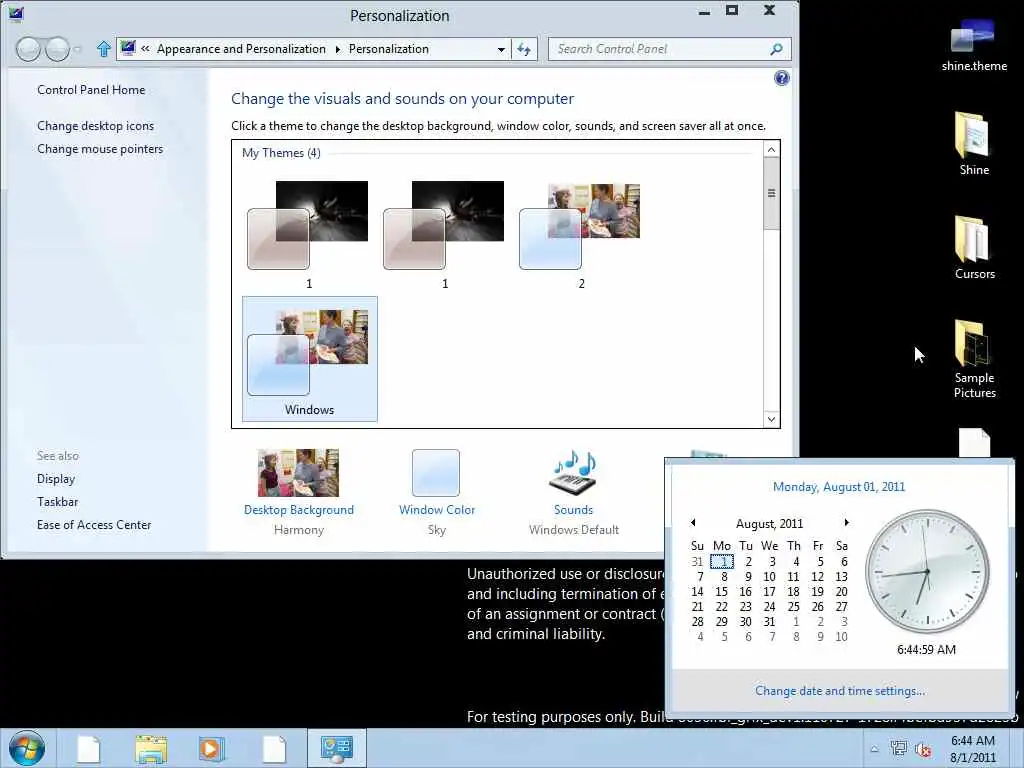Open Change mouse pointers link

point(100,149)
